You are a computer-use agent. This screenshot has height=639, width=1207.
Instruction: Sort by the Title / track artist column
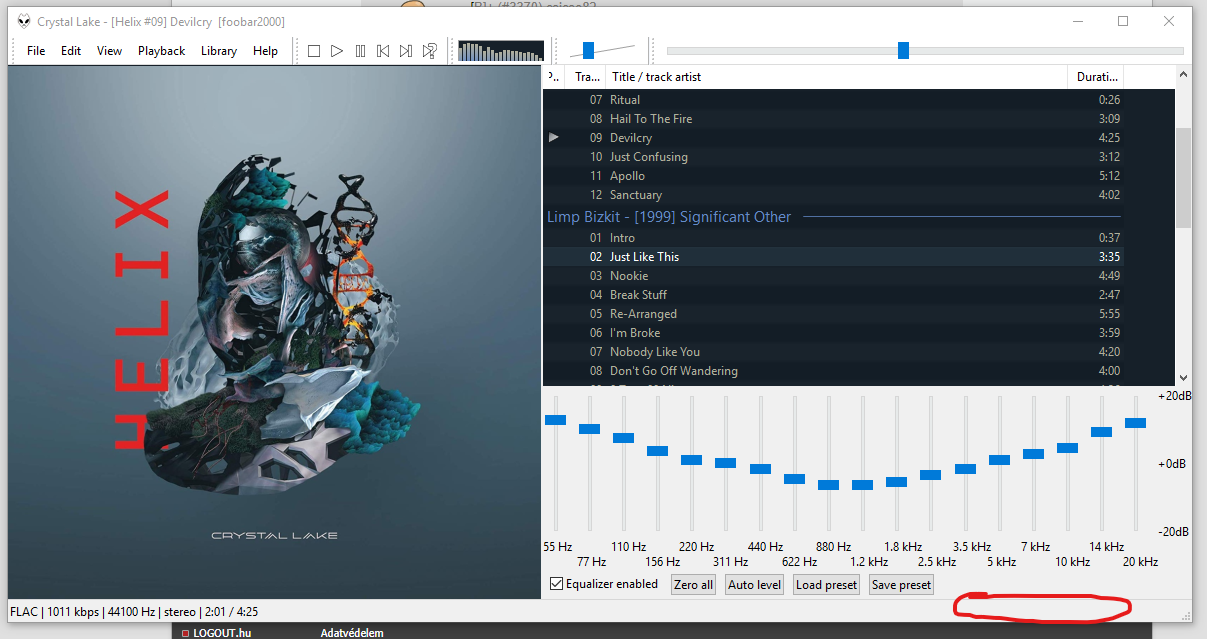point(837,77)
